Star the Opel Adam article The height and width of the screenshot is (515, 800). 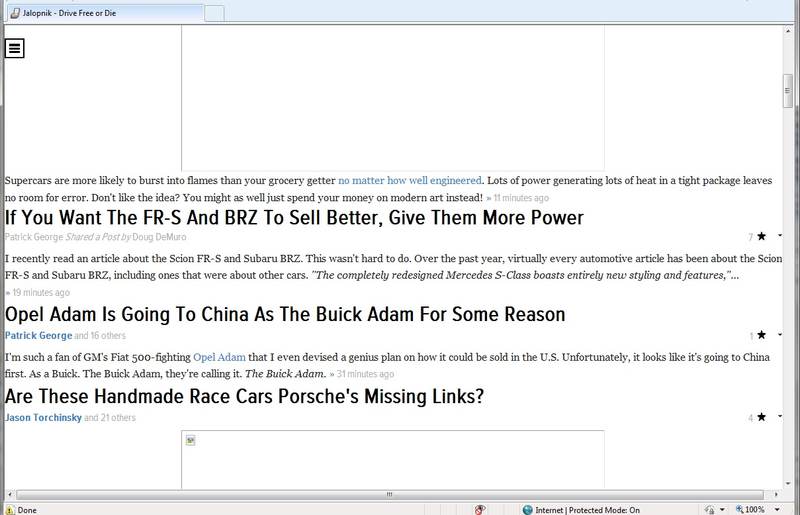point(762,335)
